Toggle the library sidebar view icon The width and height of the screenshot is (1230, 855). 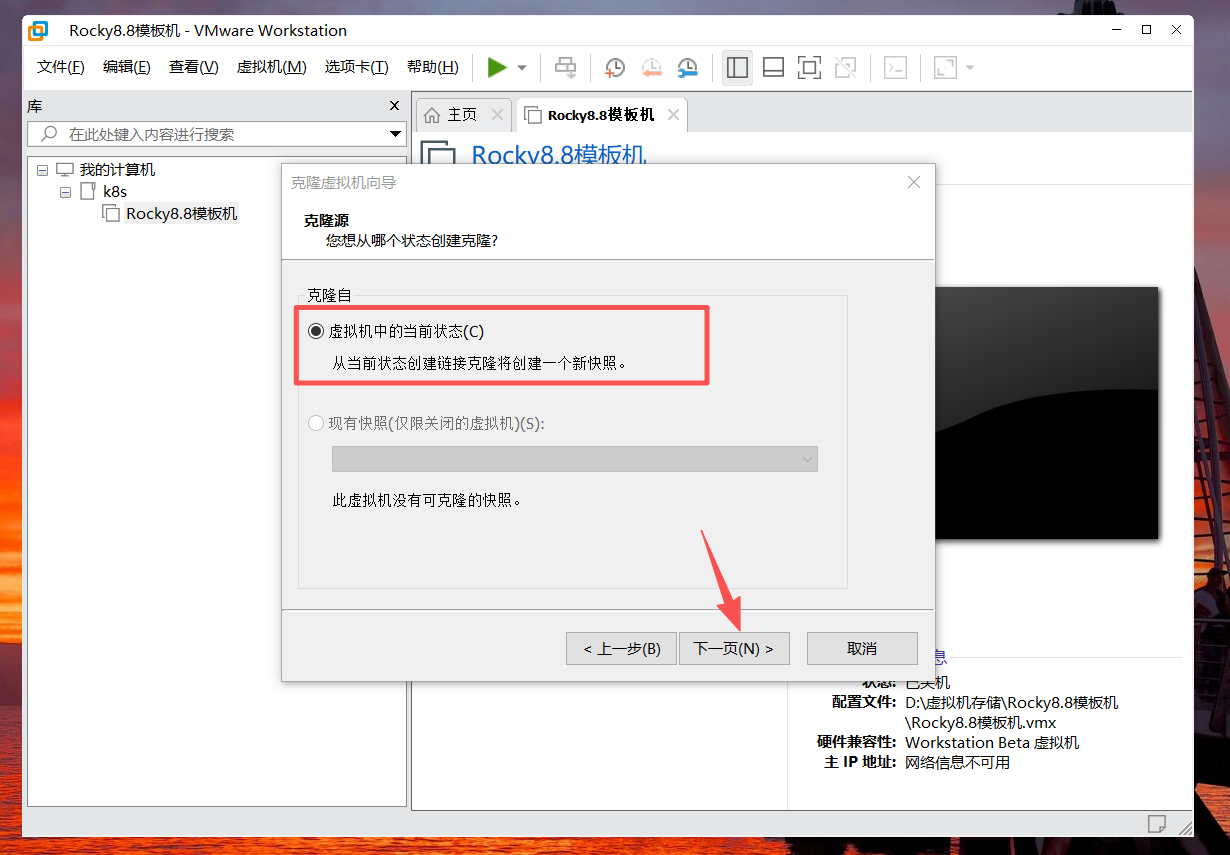[x=737, y=67]
